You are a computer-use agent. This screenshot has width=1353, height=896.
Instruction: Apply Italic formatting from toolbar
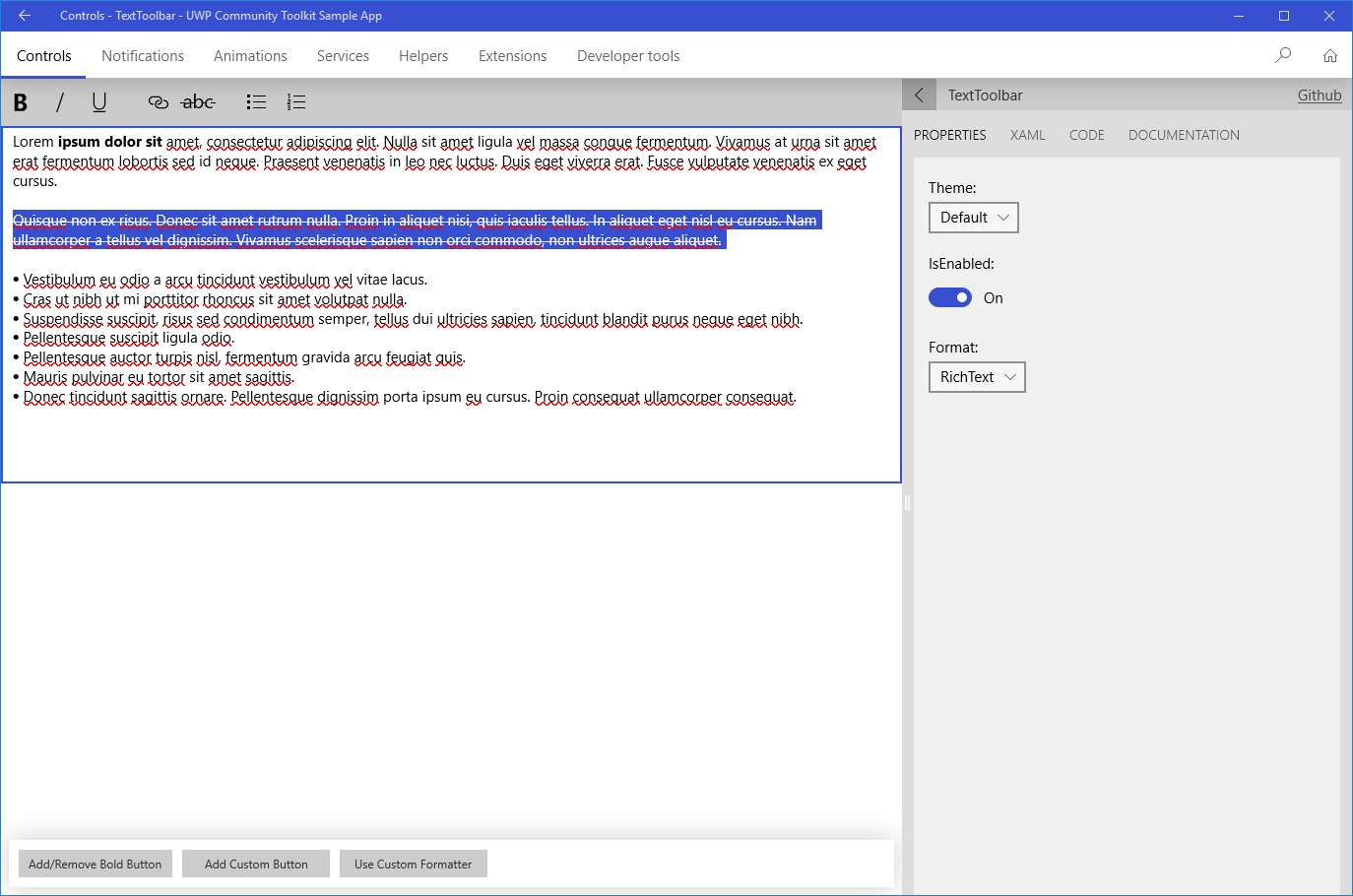(x=60, y=102)
